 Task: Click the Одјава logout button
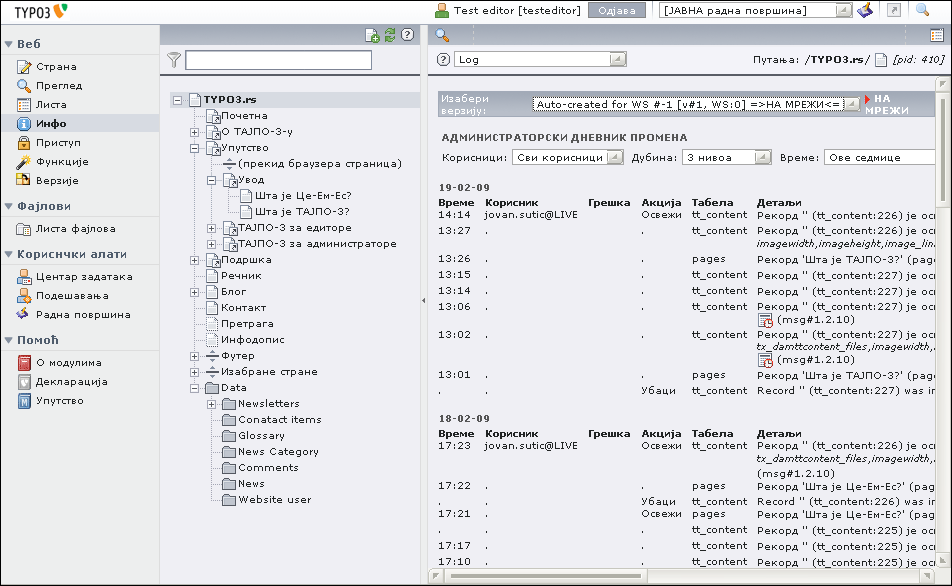point(617,10)
